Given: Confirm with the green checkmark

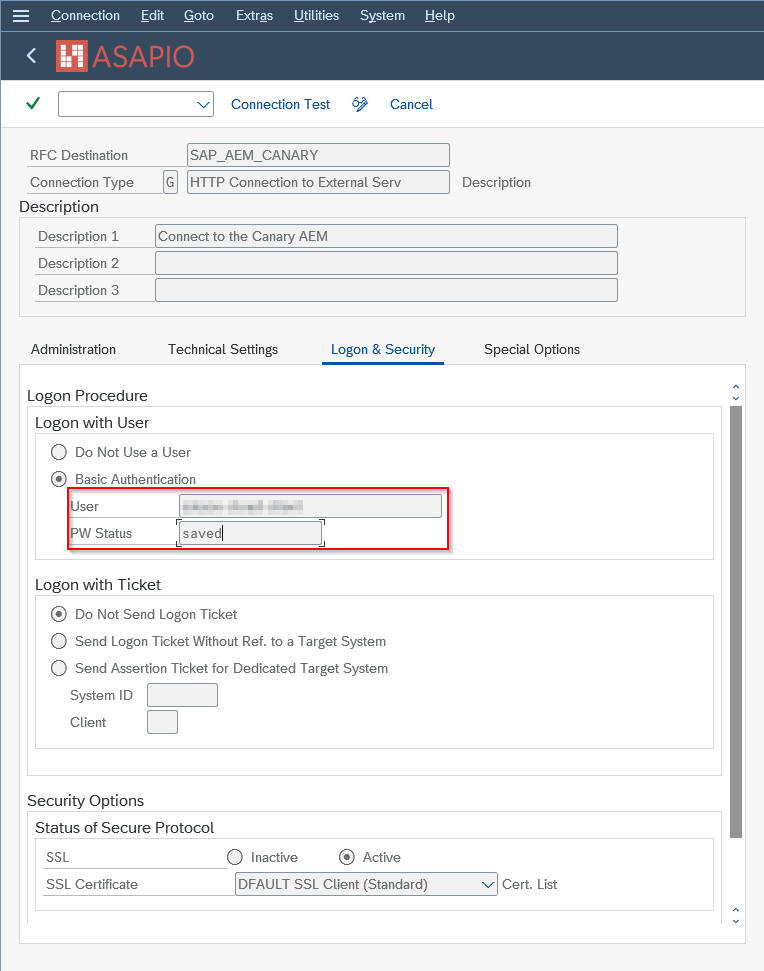Looking at the screenshot, I should [33, 103].
